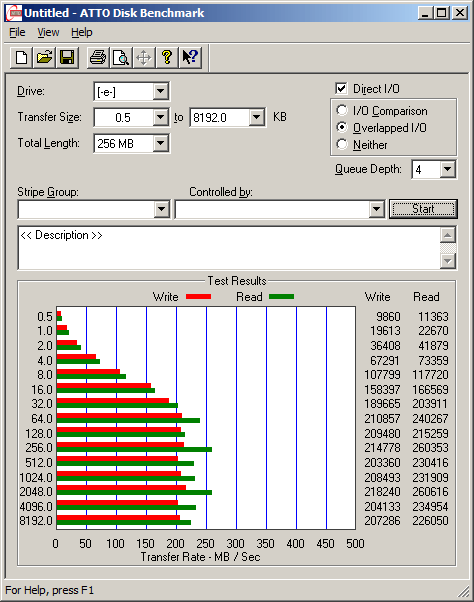Print results using the printer icon
The height and width of the screenshot is (602, 474).
tap(98, 58)
